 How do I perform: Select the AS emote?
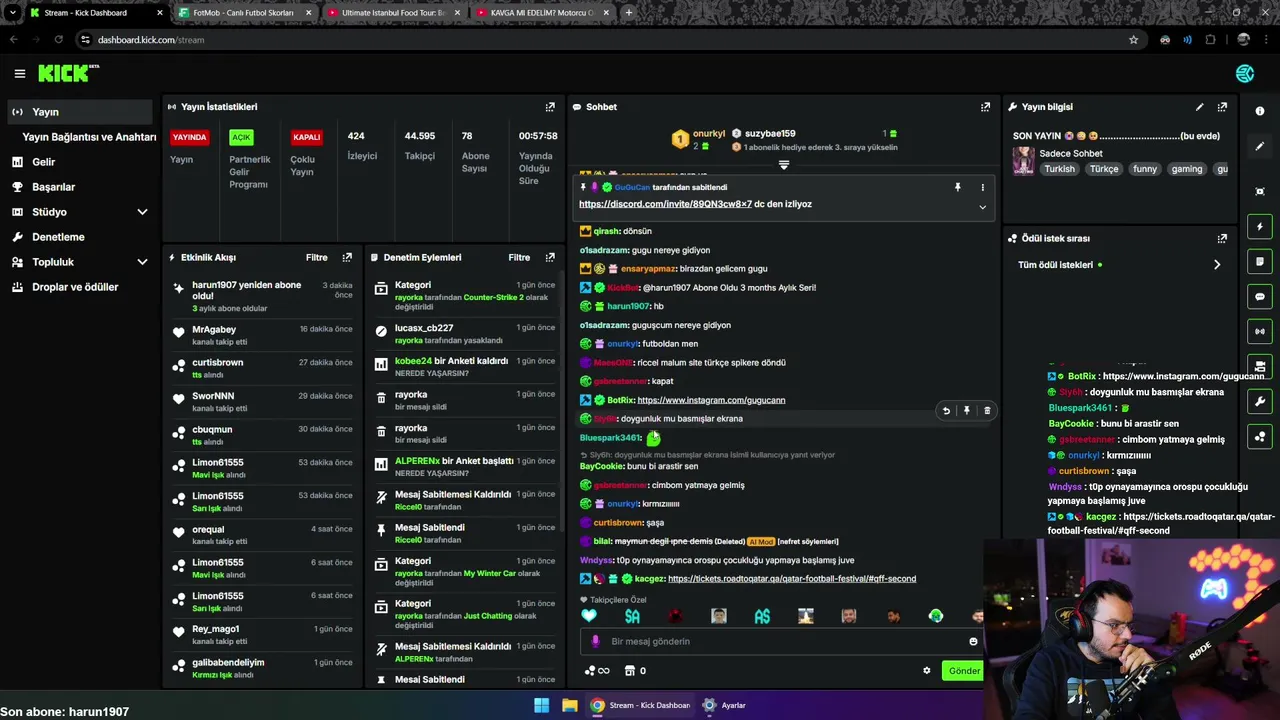click(x=762, y=616)
